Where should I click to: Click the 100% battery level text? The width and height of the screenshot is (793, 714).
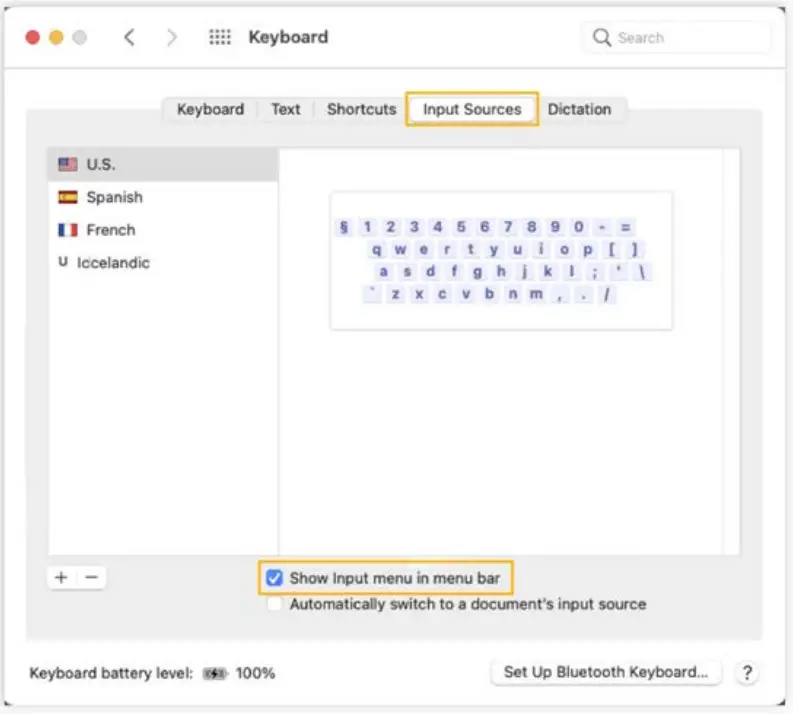pos(255,674)
